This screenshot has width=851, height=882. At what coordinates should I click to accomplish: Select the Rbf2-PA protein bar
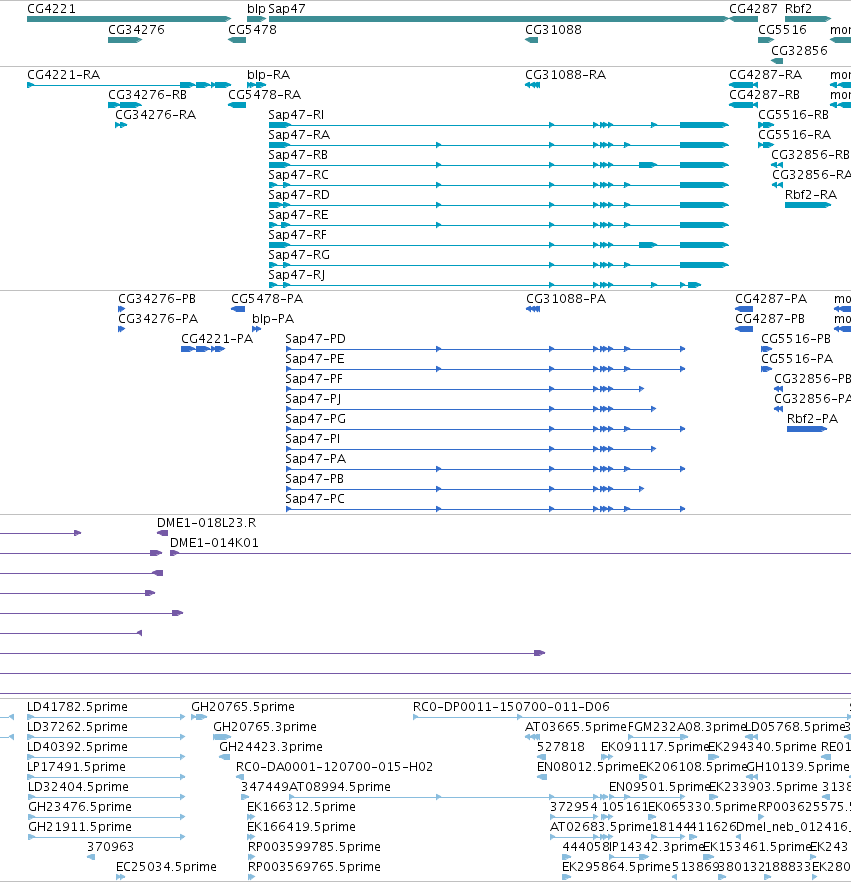(807, 429)
